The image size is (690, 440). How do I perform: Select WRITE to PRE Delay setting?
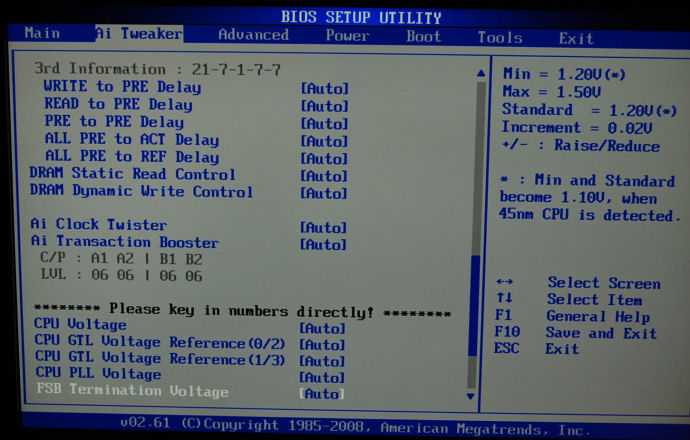tap(122, 87)
